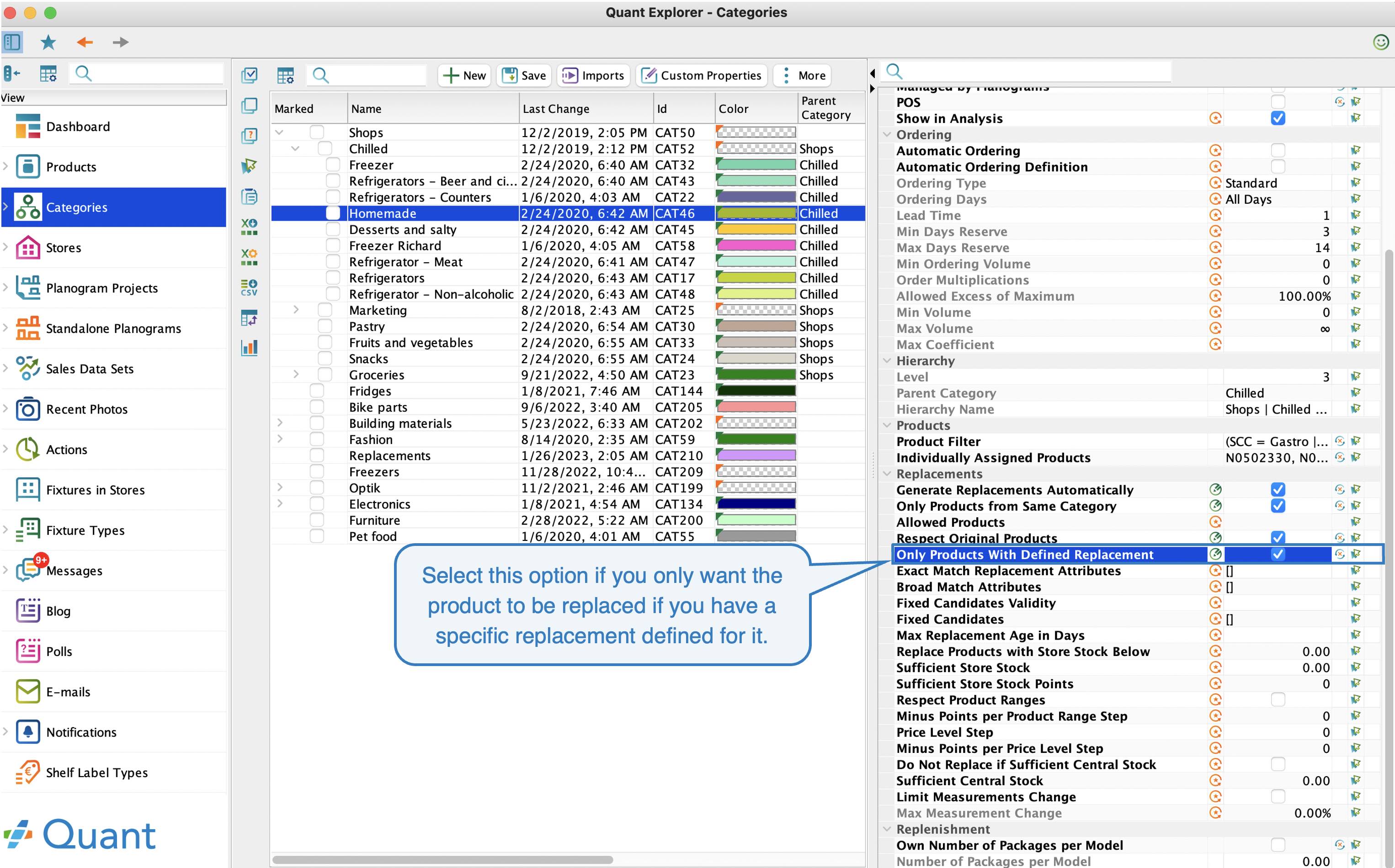Click the duplicate/copy toolbar icon

tap(249, 106)
